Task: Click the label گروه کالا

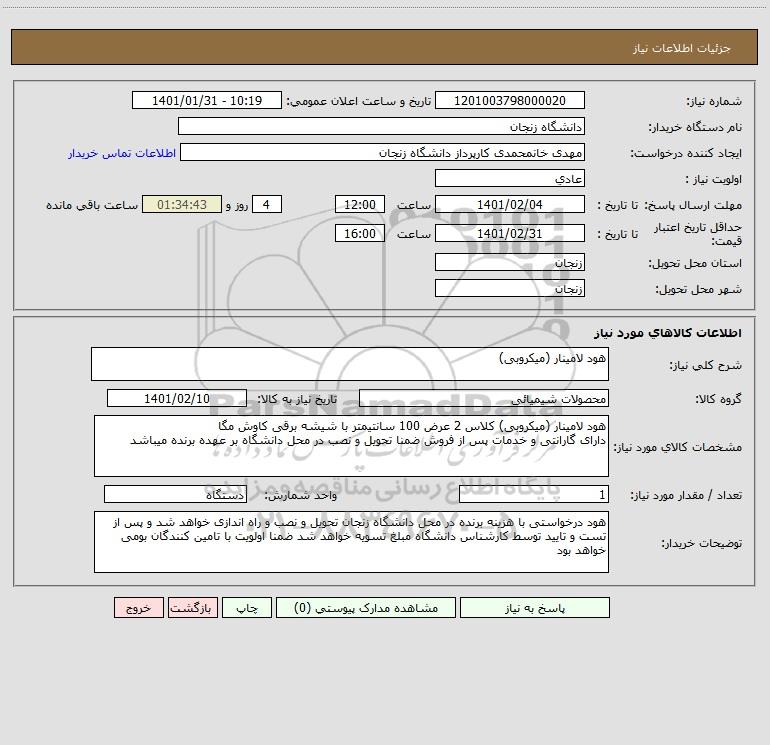Action: (718, 399)
